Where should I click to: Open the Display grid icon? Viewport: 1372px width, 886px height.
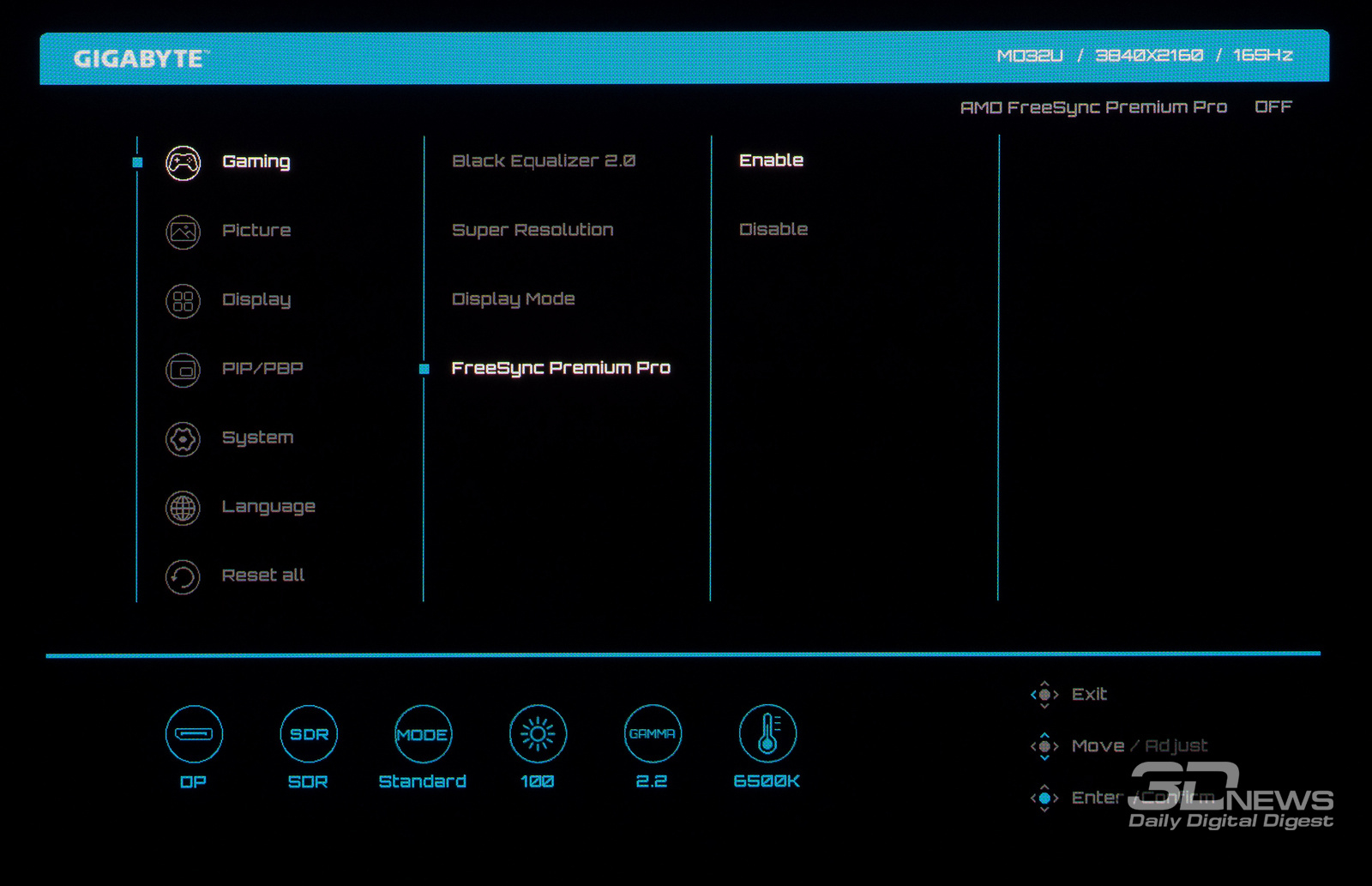pyautogui.click(x=183, y=301)
